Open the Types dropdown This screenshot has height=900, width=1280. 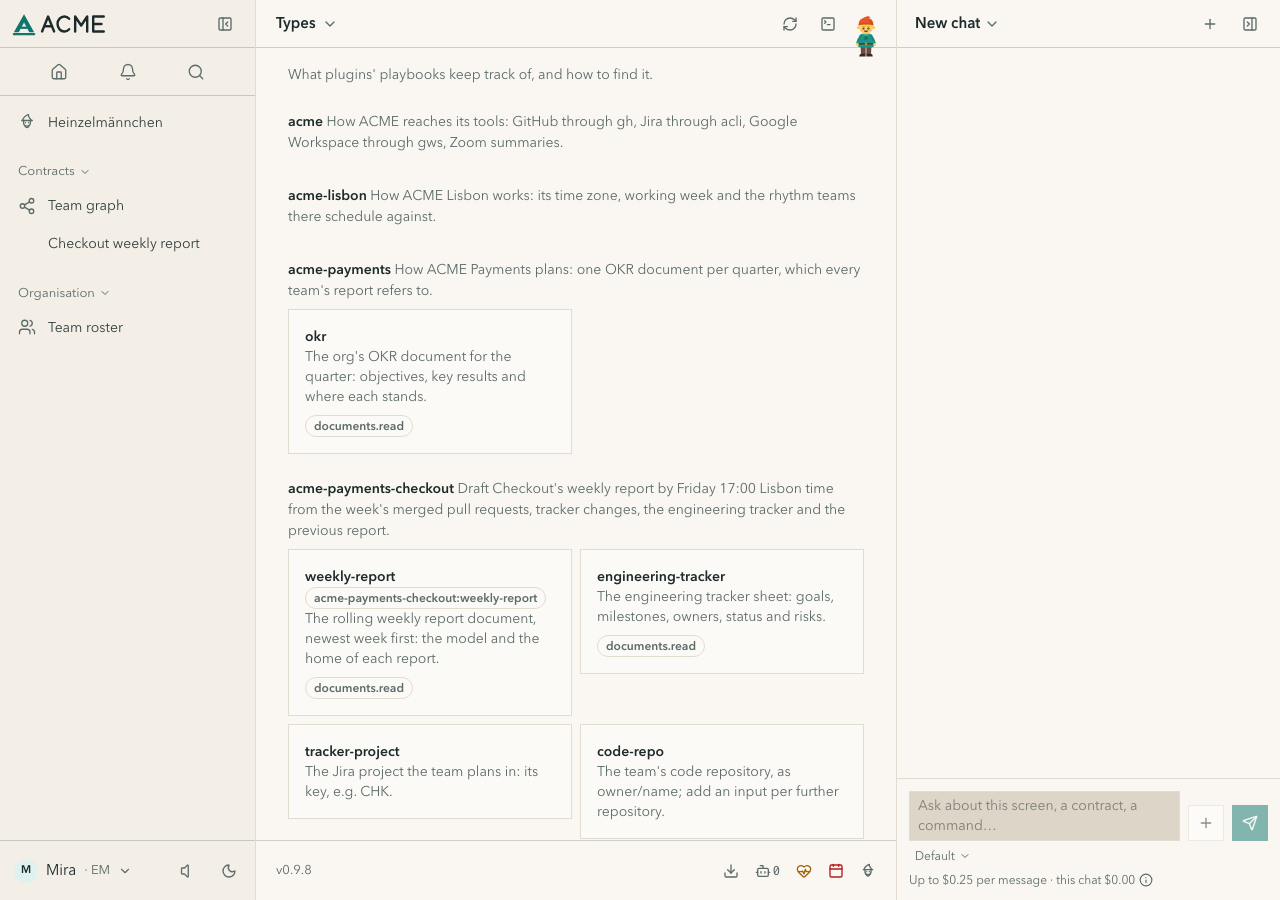(x=306, y=23)
